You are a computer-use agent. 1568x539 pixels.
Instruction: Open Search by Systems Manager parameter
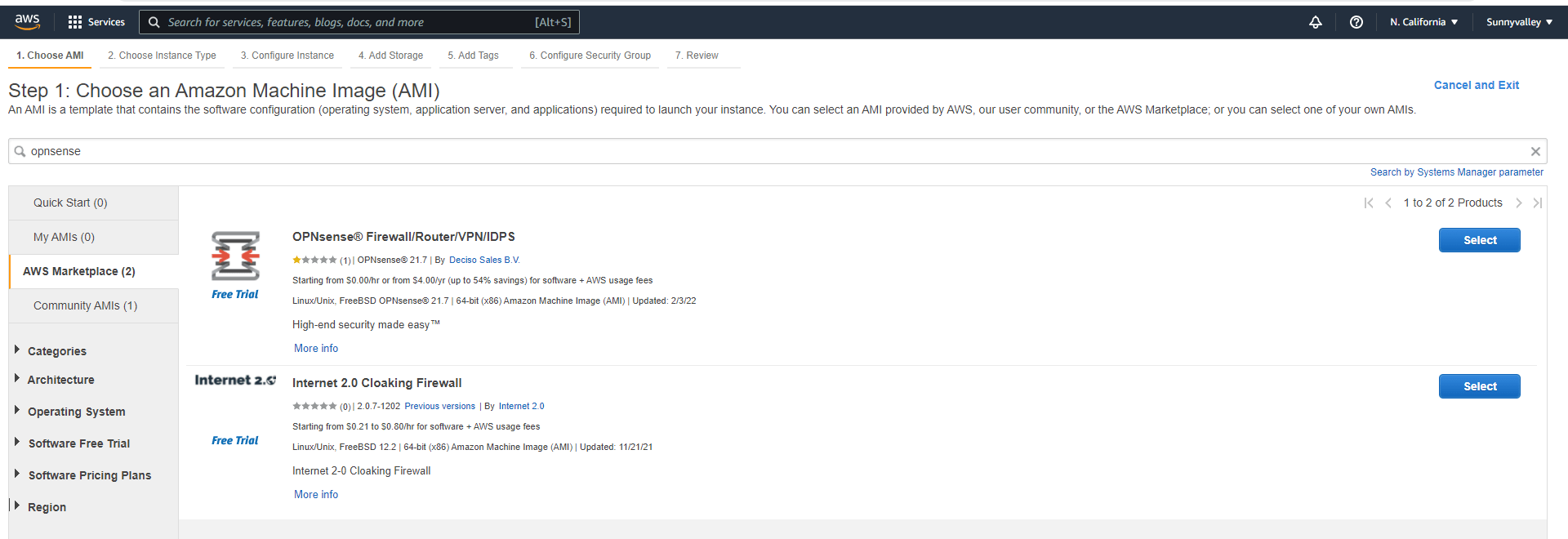point(1456,172)
